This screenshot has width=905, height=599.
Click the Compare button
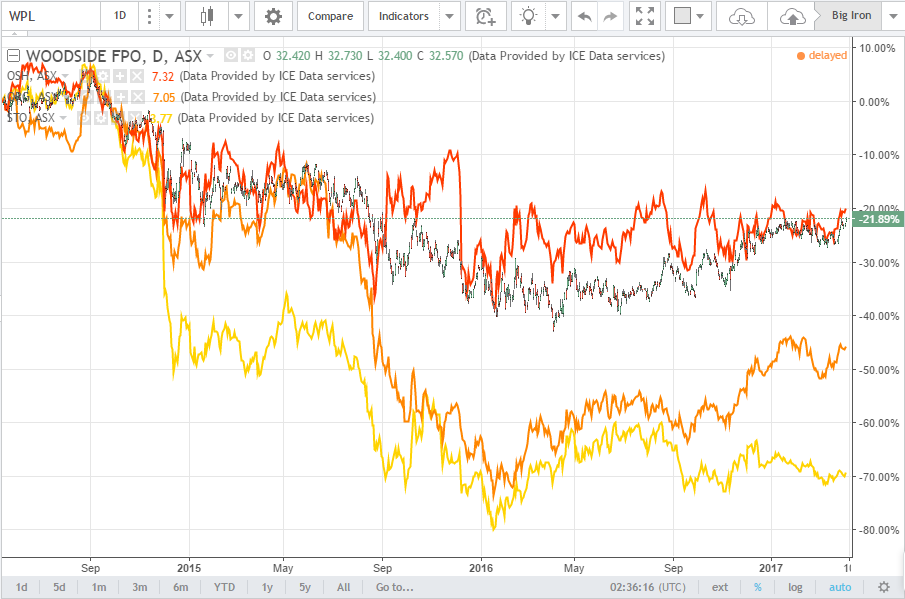pos(330,16)
